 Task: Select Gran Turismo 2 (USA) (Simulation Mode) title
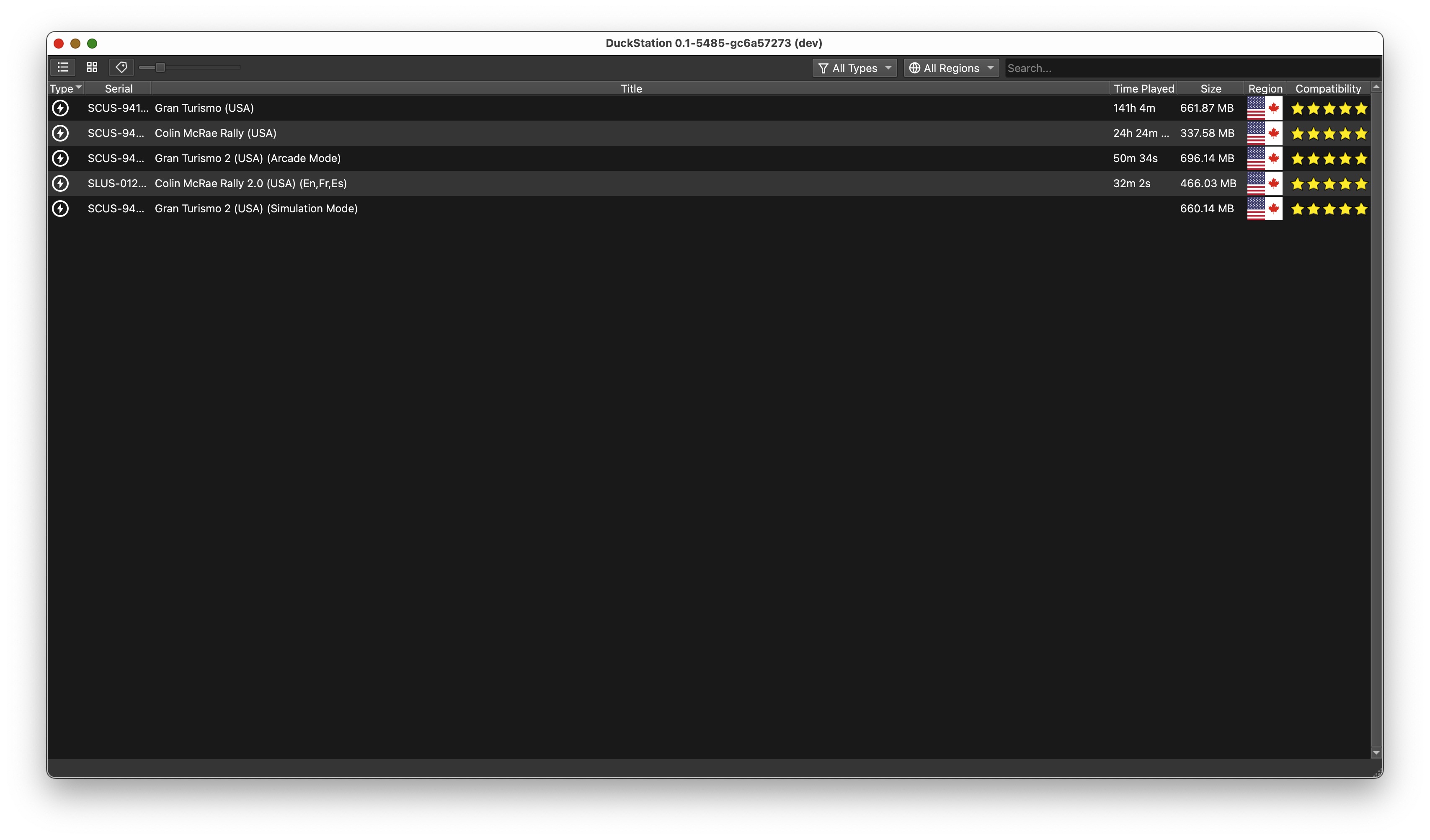click(256, 209)
